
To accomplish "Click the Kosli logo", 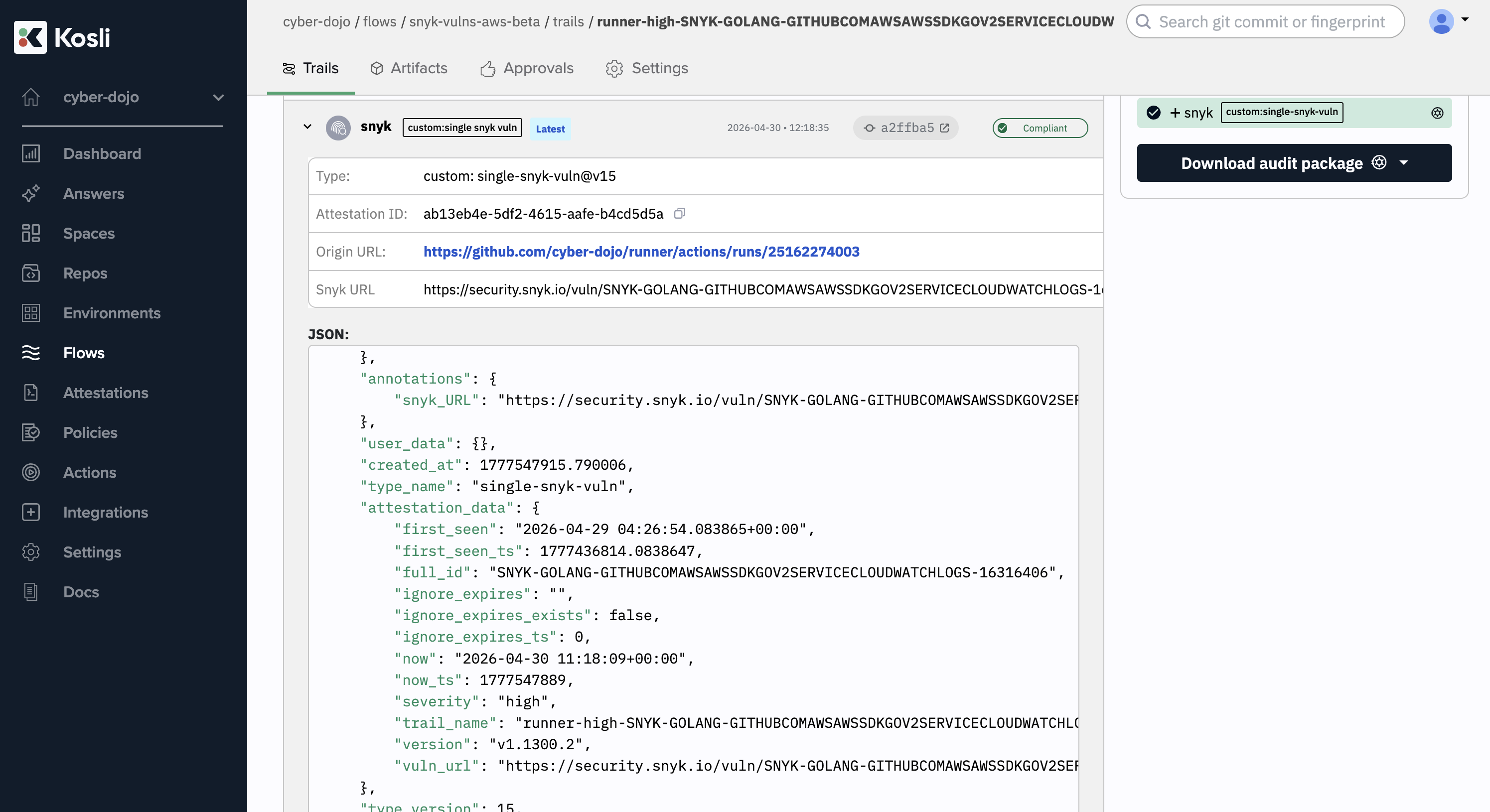I will click(x=62, y=37).
